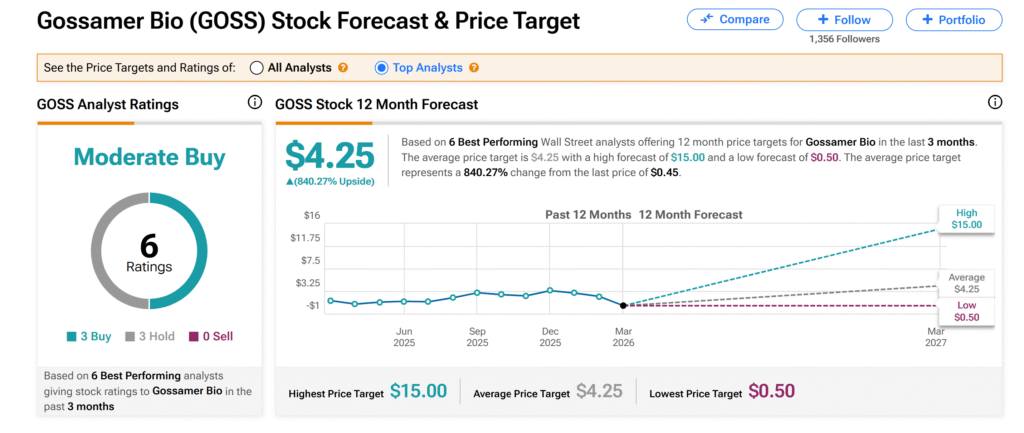Click the help icon next to All Analysts
This screenshot has height=433, width=1024.
pos(343,68)
